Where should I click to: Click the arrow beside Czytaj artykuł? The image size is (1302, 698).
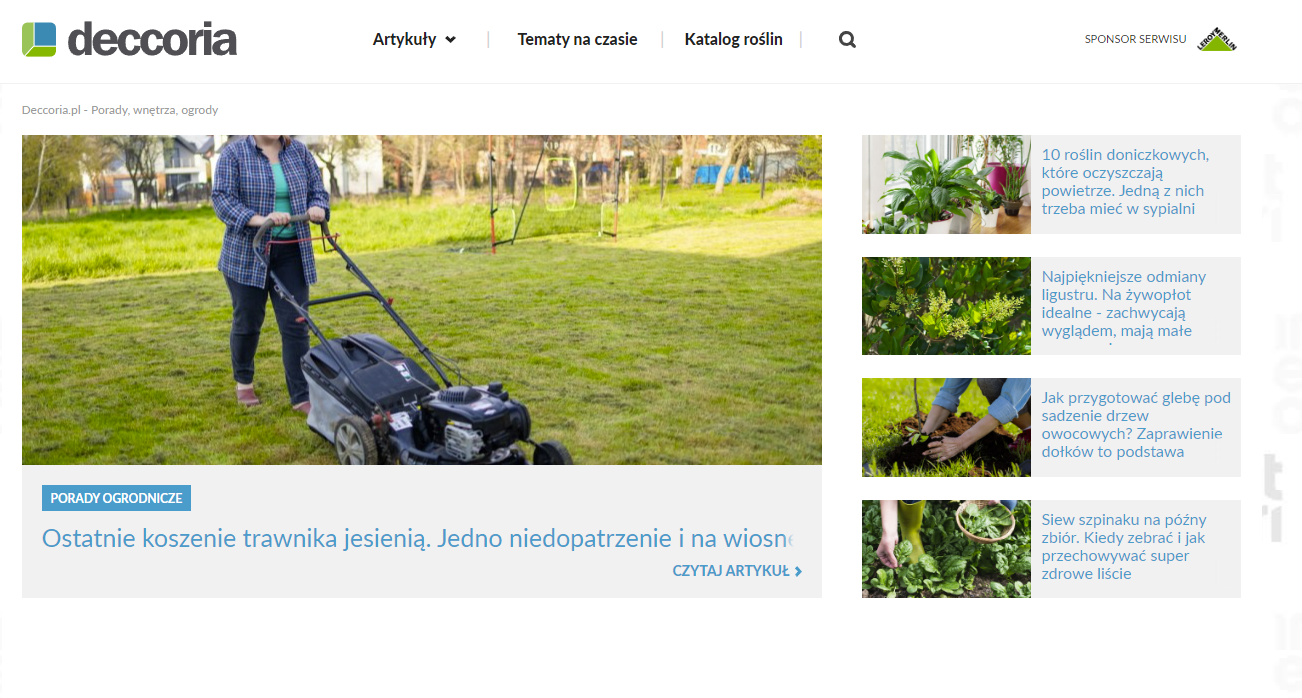(798, 572)
